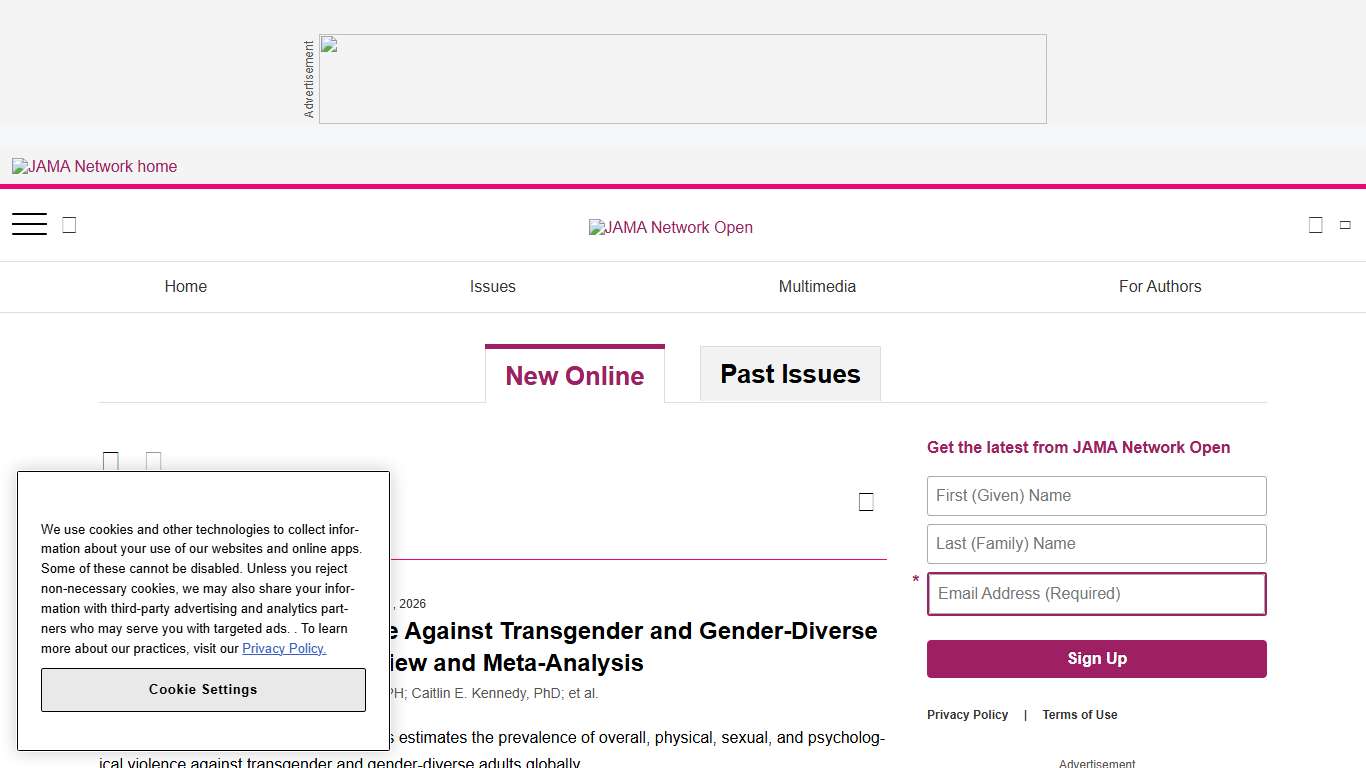Open the For Authors menu item
This screenshot has width=1366, height=768.
pos(1160,286)
